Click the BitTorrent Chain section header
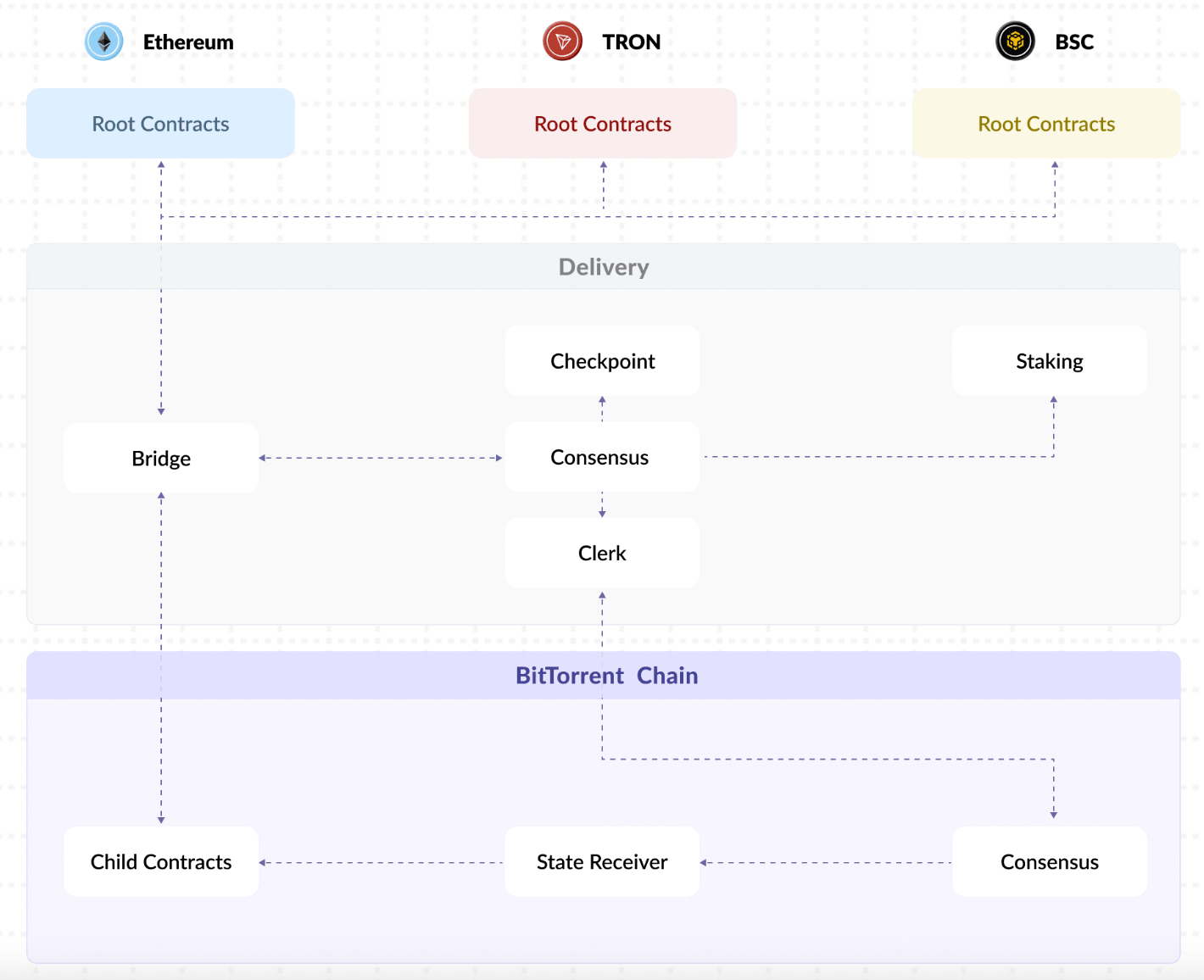Screen dimensions: 1204x980 click(606, 676)
